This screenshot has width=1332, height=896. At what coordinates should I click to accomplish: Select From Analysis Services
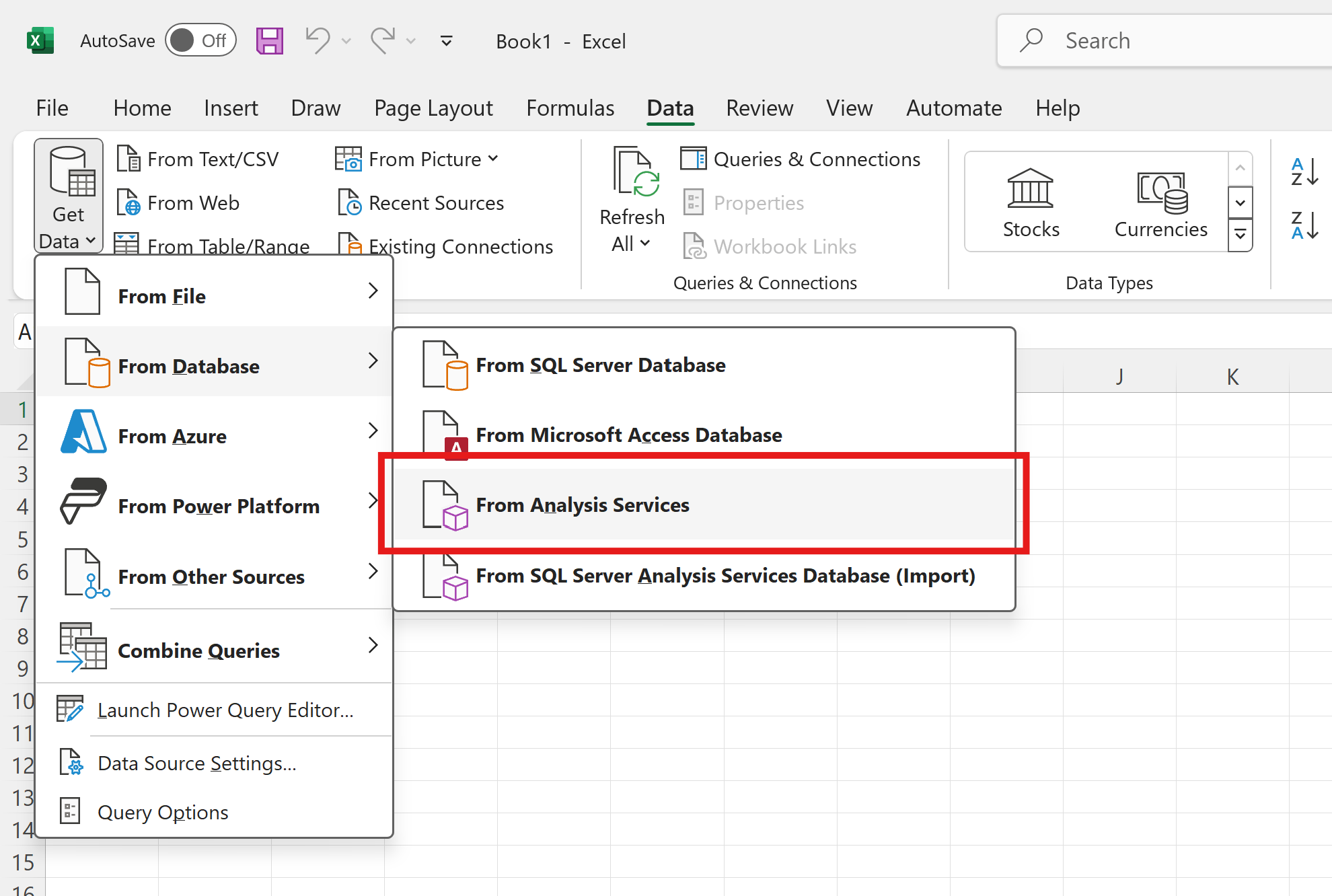pyautogui.click(x=704, y=505)
